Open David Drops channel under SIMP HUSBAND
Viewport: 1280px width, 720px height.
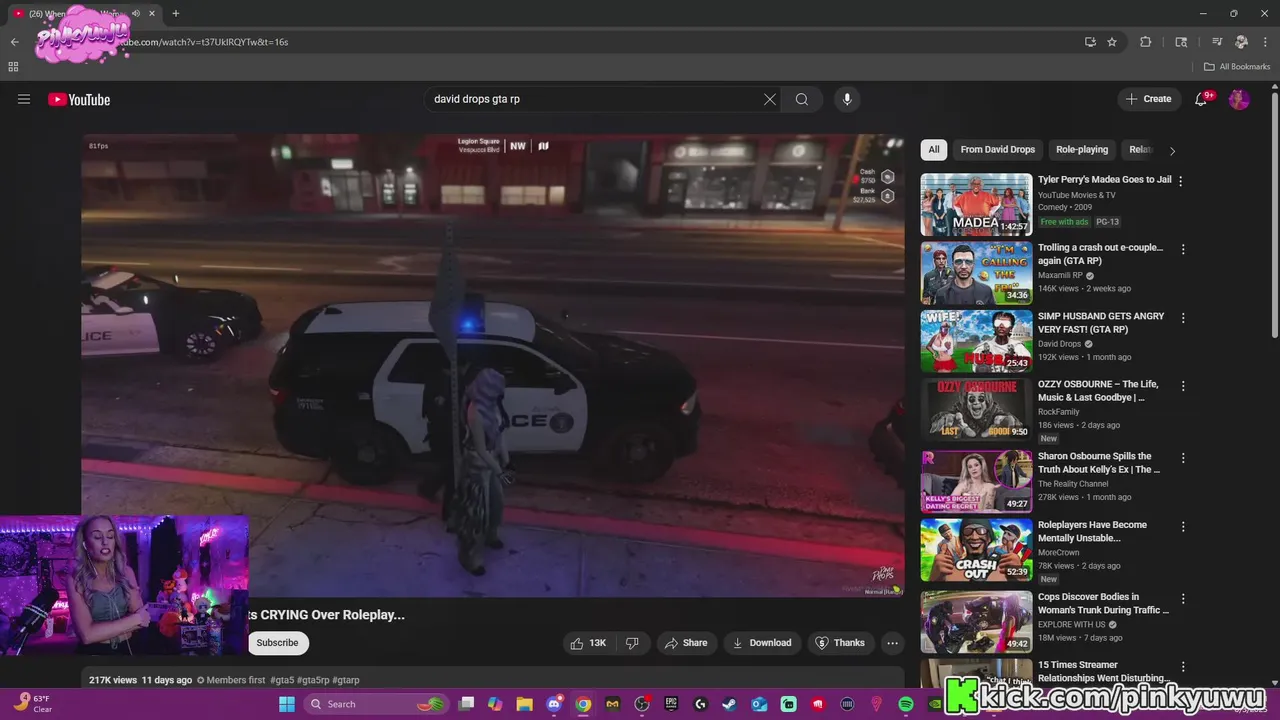(1059, 344)
